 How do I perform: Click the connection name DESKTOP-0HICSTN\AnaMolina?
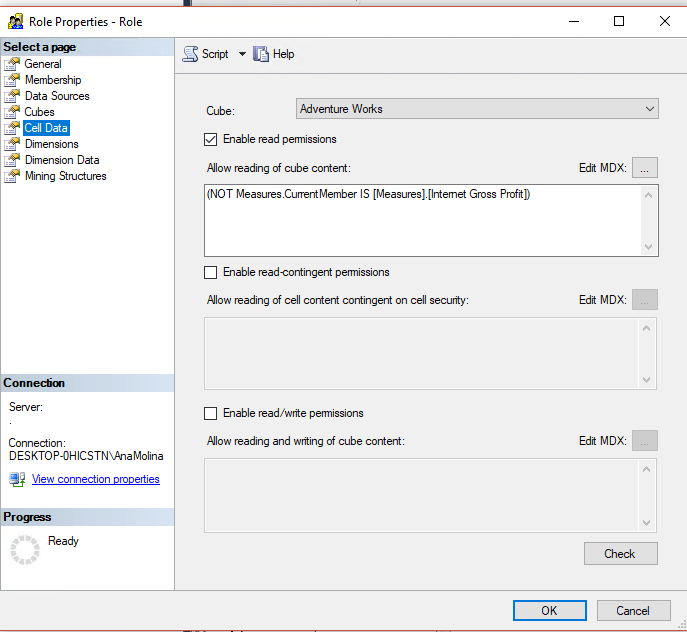coord(86,456)
